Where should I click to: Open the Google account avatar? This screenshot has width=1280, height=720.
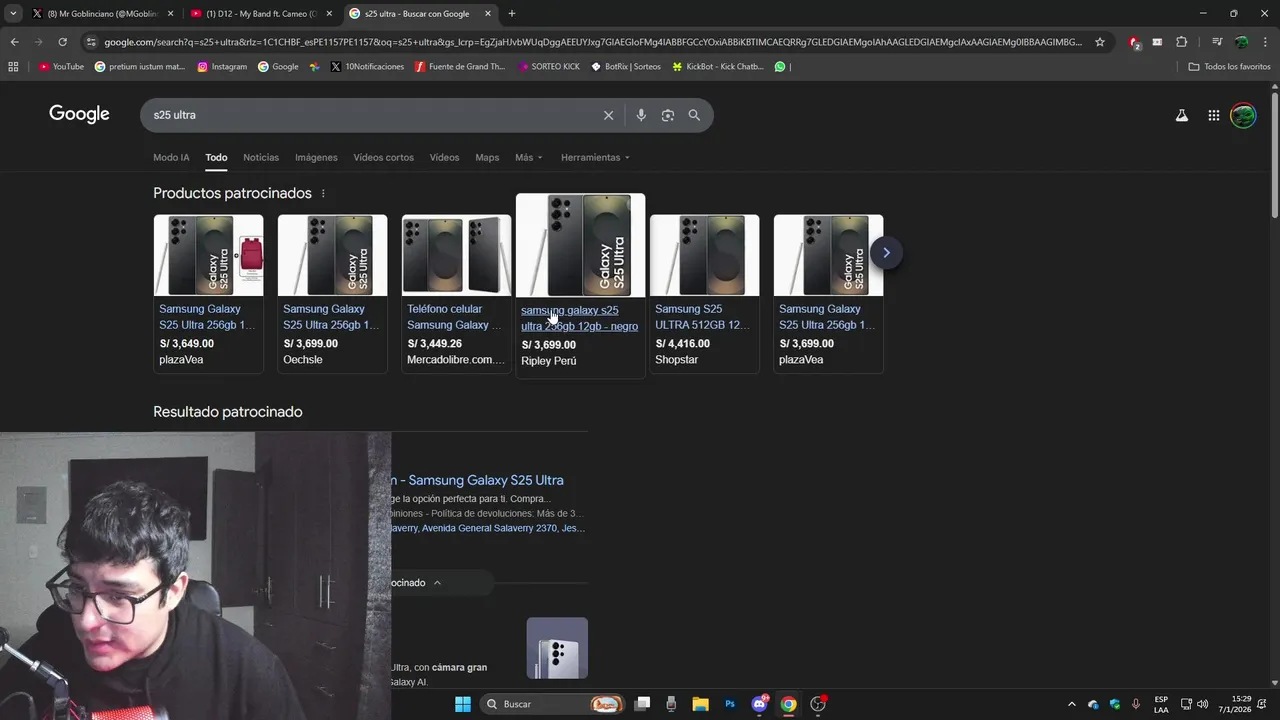coord(1243,115)
